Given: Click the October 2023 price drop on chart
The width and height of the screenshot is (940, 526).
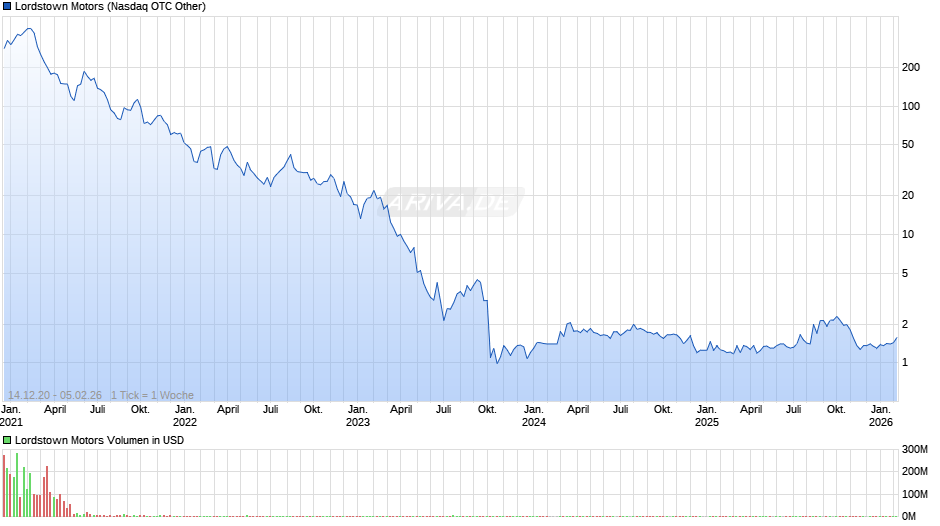Looking at the screenshot, I should point(488,330).
